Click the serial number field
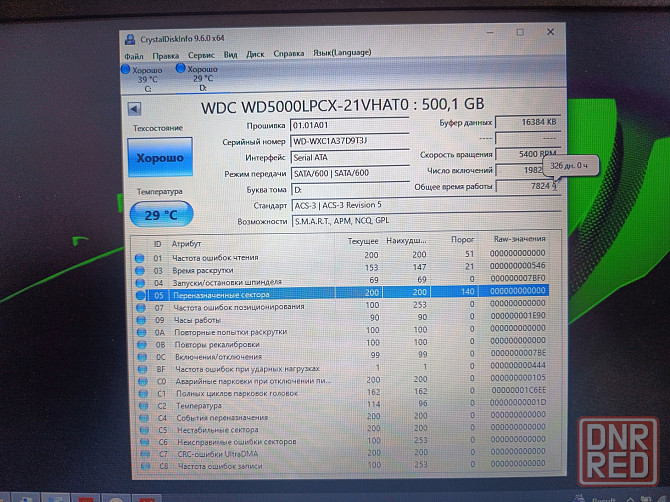670x502 pixels. click(349, 141)
